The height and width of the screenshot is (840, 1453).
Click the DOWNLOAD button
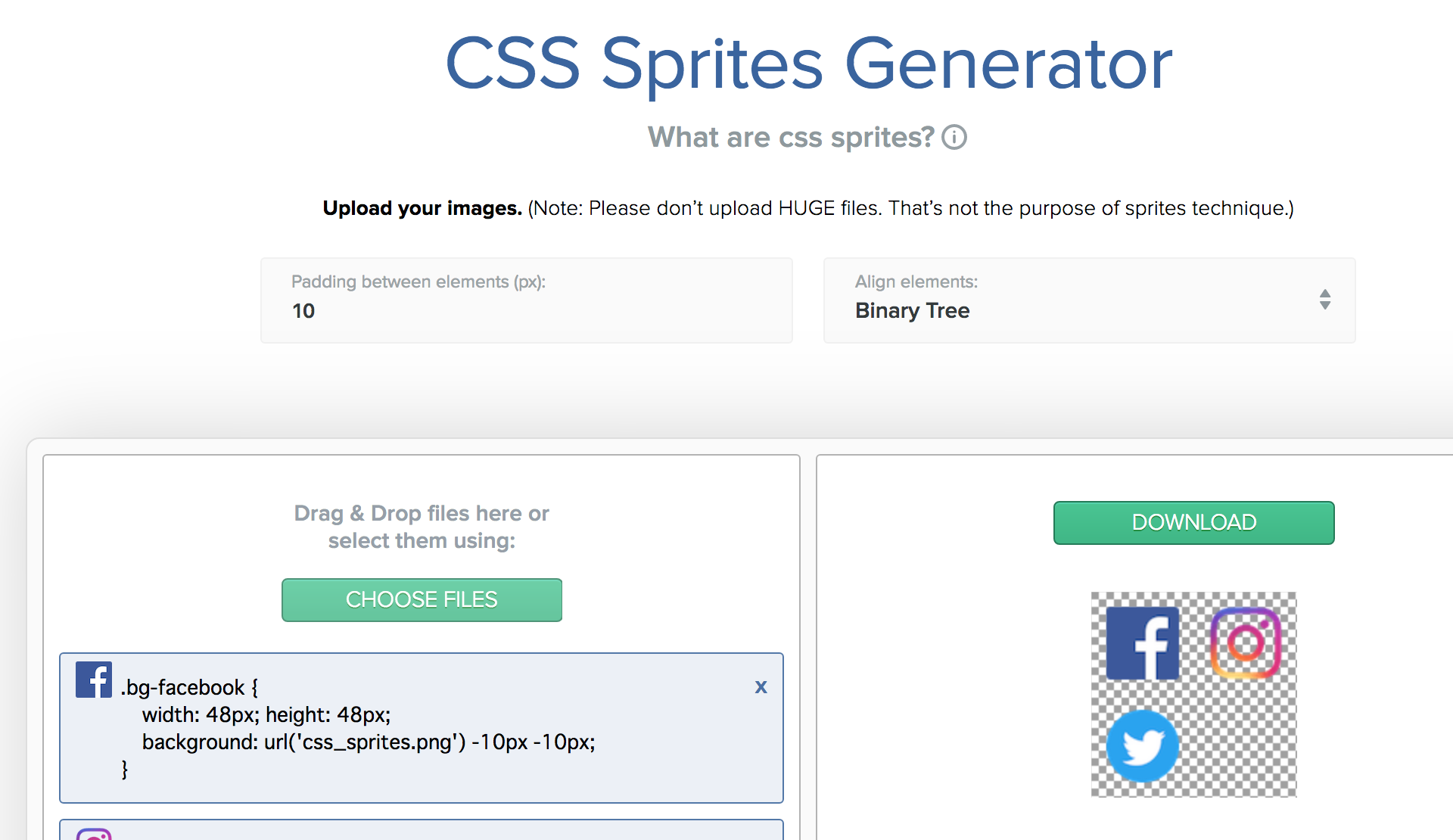[x=1194, y=522]
